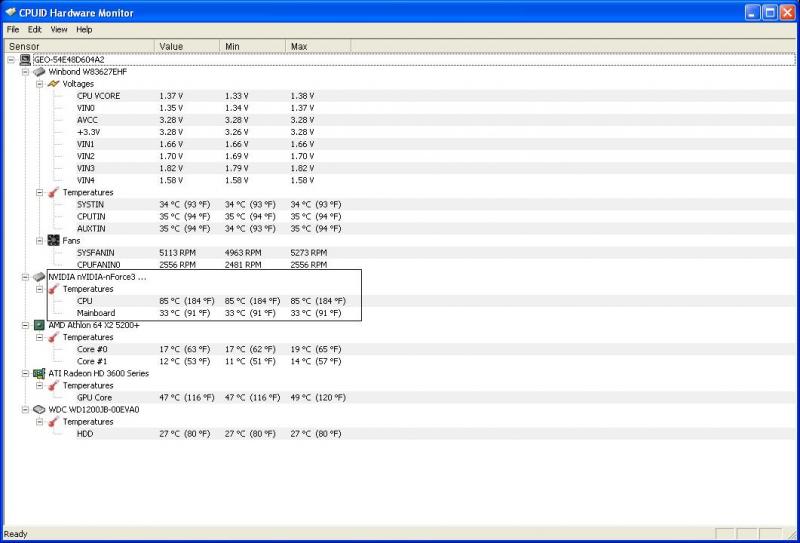
Task: Click the Ready status bar text
Action: [15, 534]
